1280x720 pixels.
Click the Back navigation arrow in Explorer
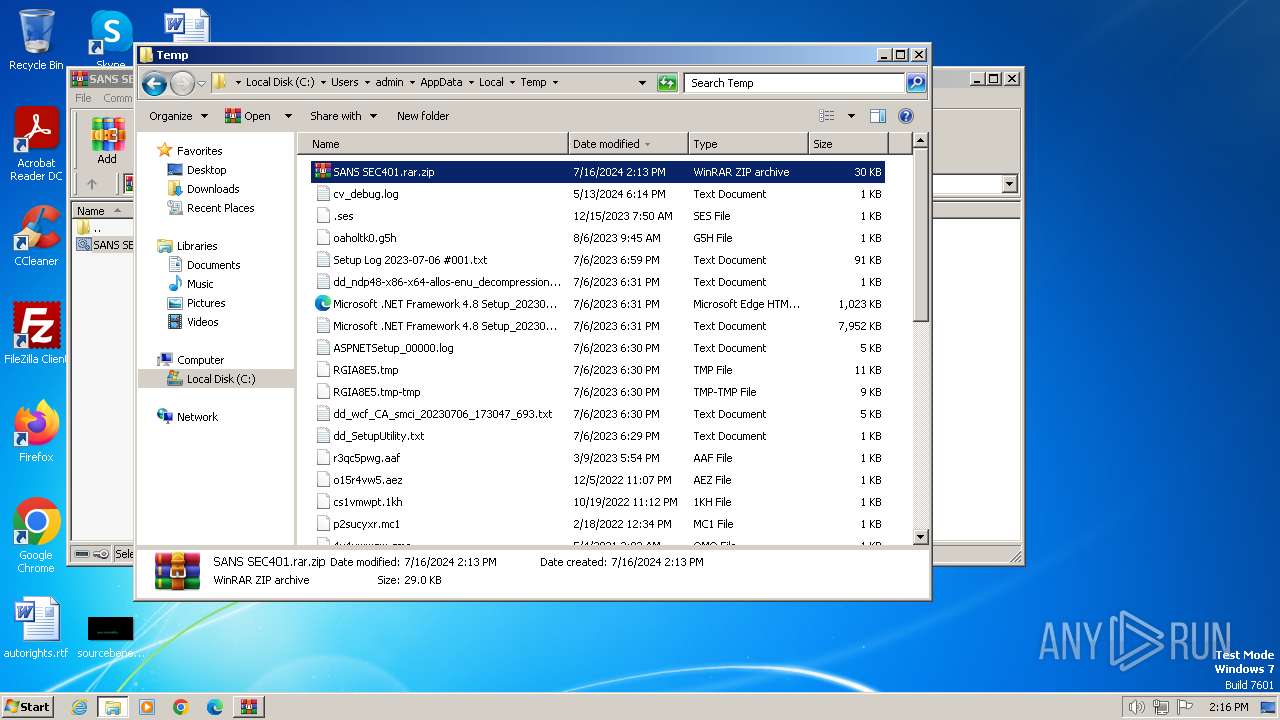[x=154, y=84]
